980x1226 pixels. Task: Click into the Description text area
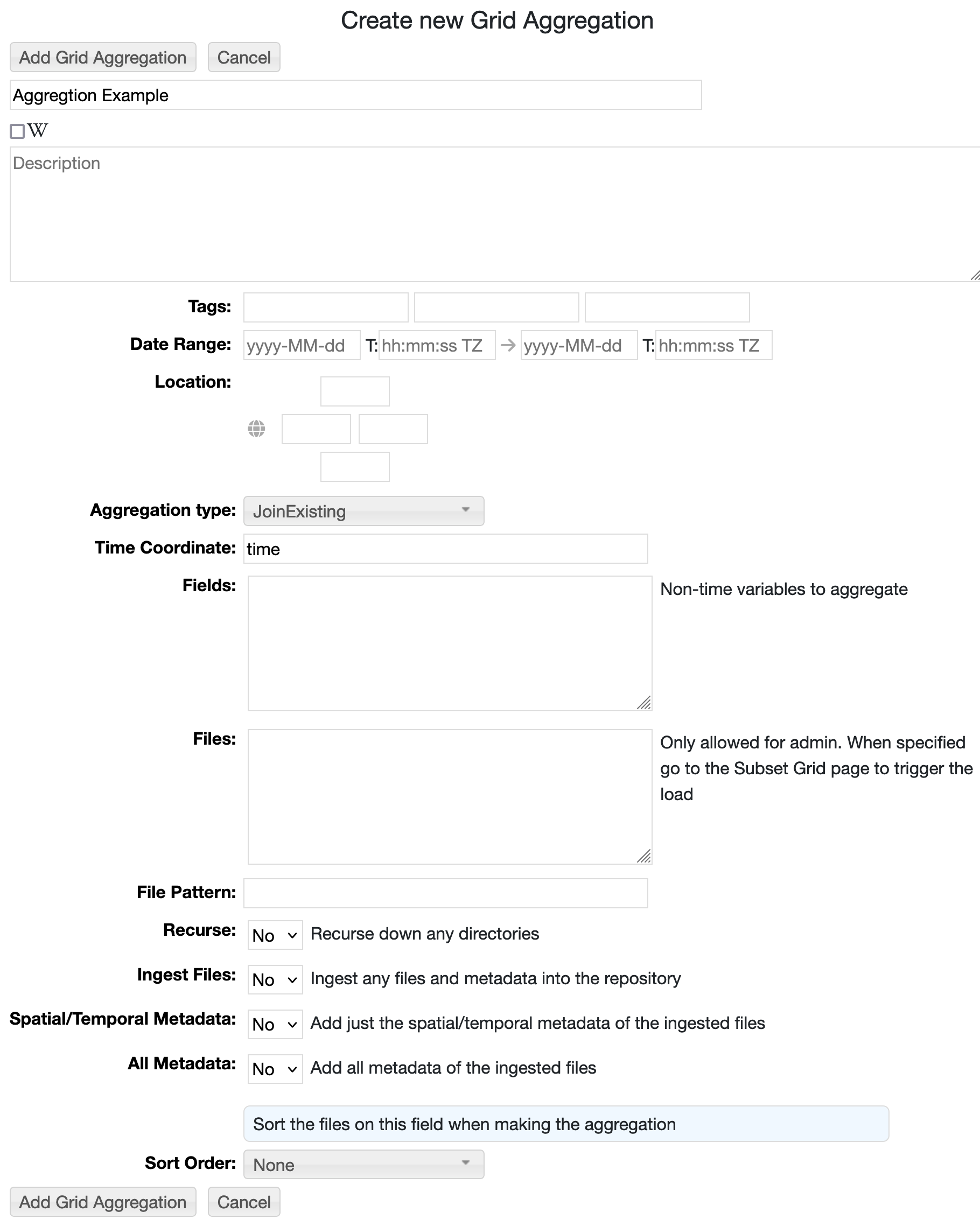click(x=495, y=214)
